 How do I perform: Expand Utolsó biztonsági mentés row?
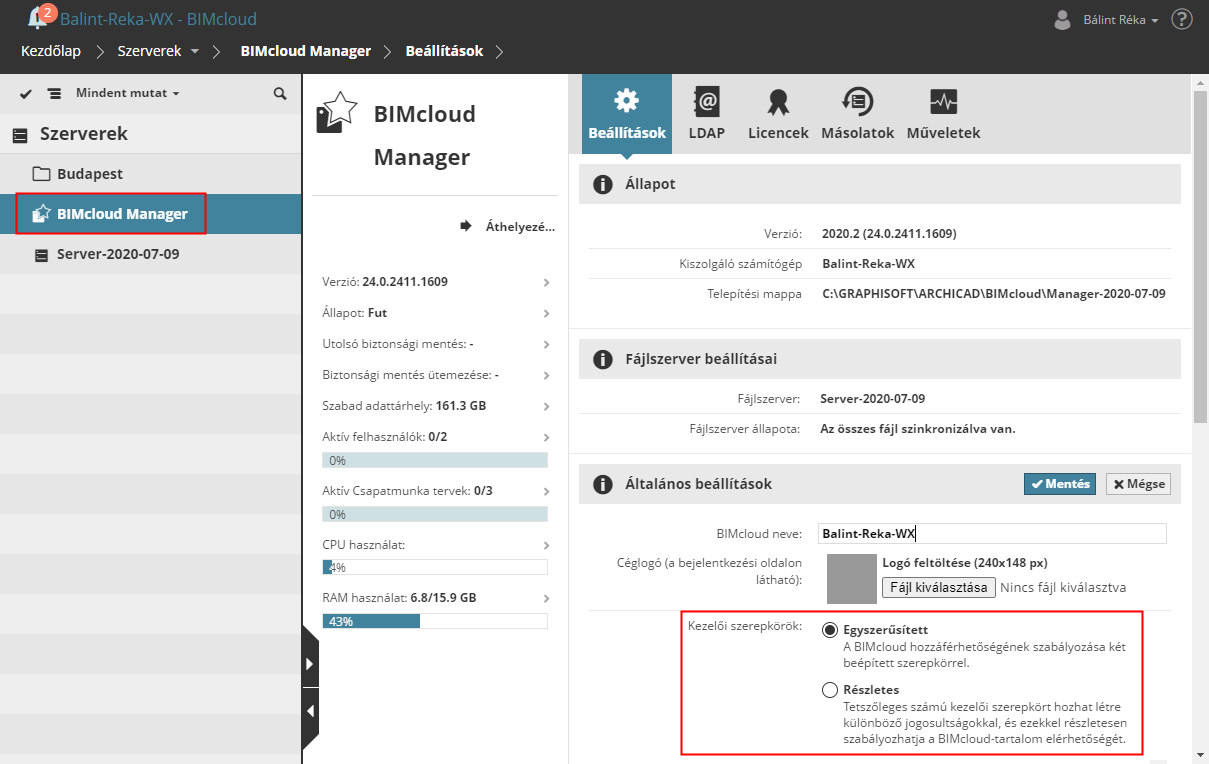point(436,344)
